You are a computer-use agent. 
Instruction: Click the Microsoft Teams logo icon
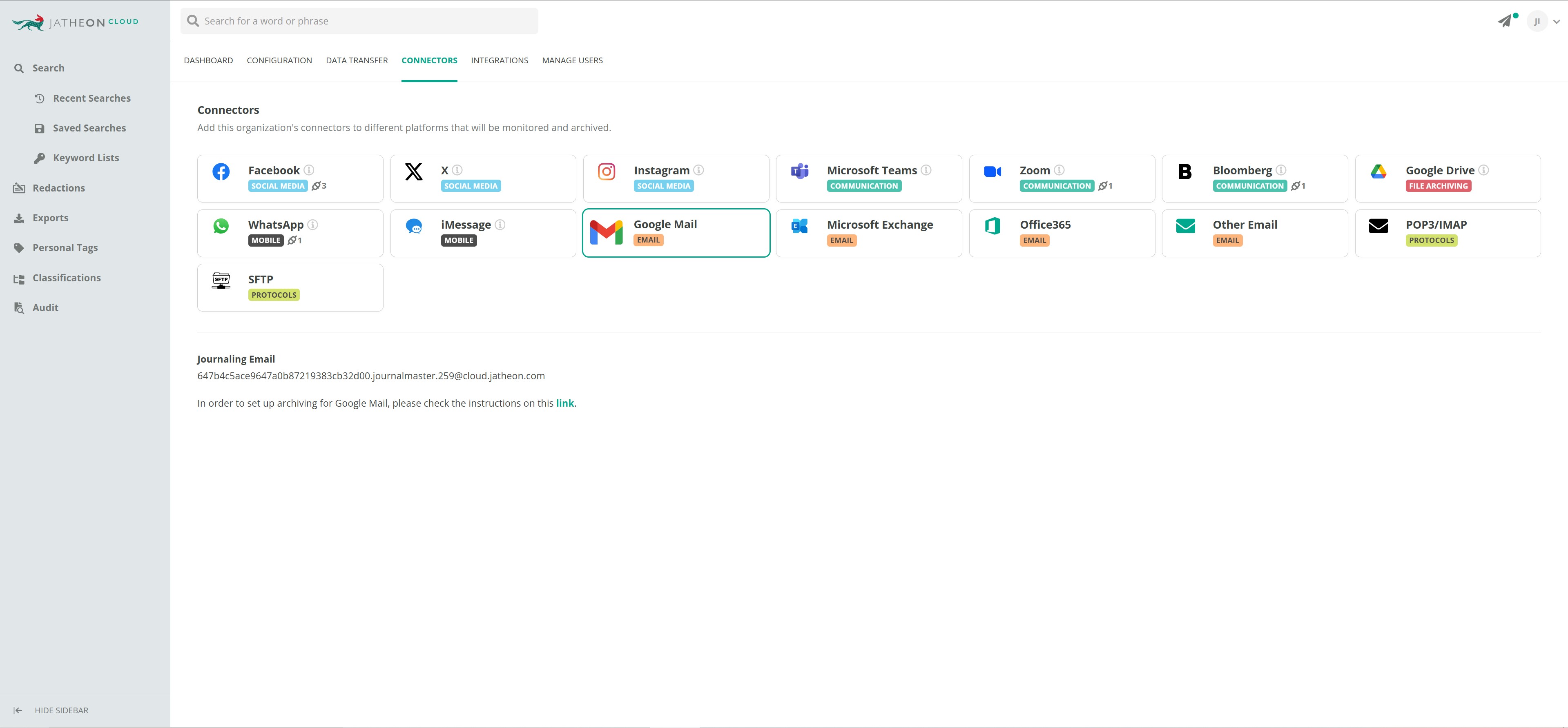(799, 171)
